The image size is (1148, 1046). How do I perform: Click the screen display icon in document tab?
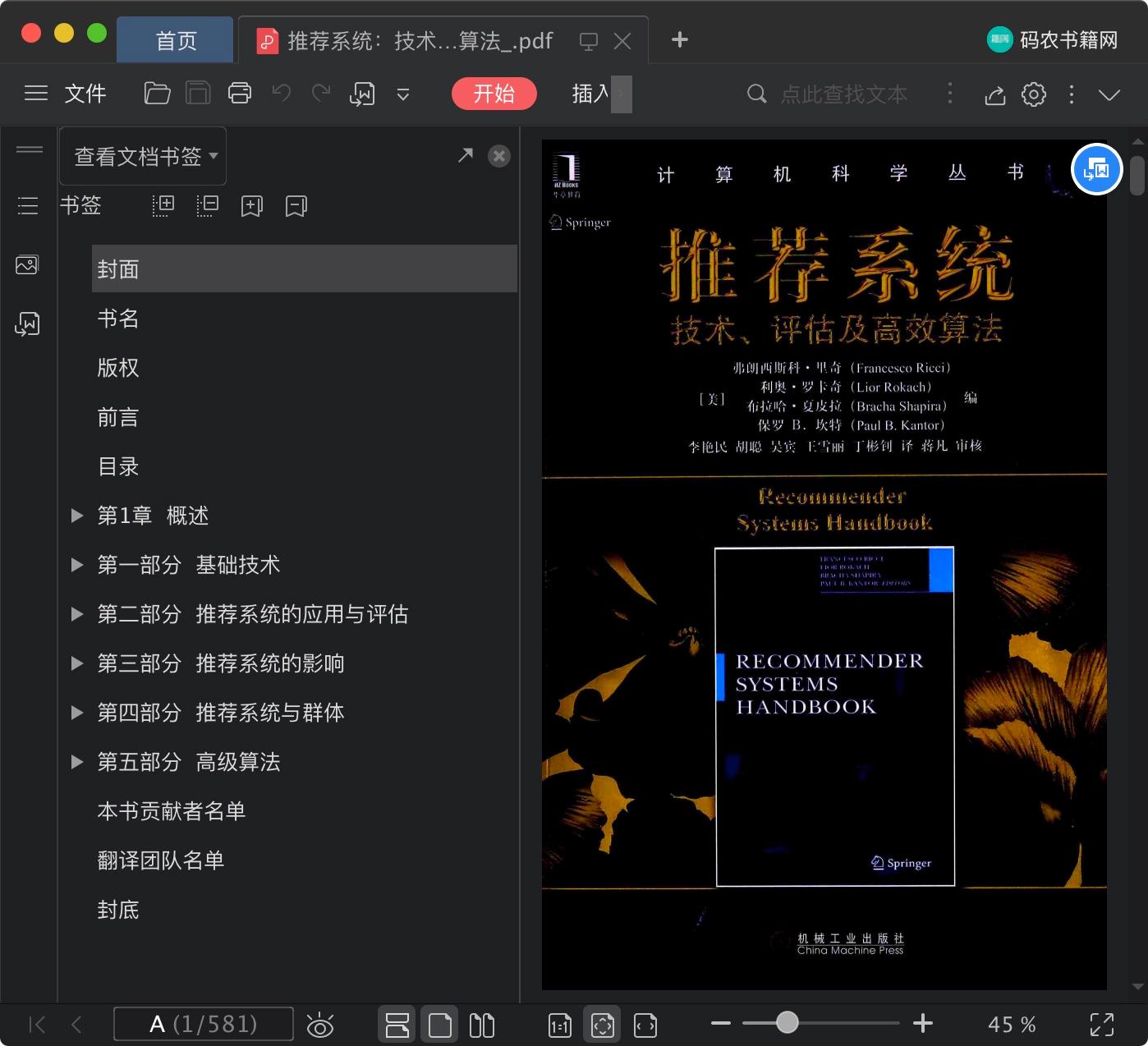click(x=588, y=41)
